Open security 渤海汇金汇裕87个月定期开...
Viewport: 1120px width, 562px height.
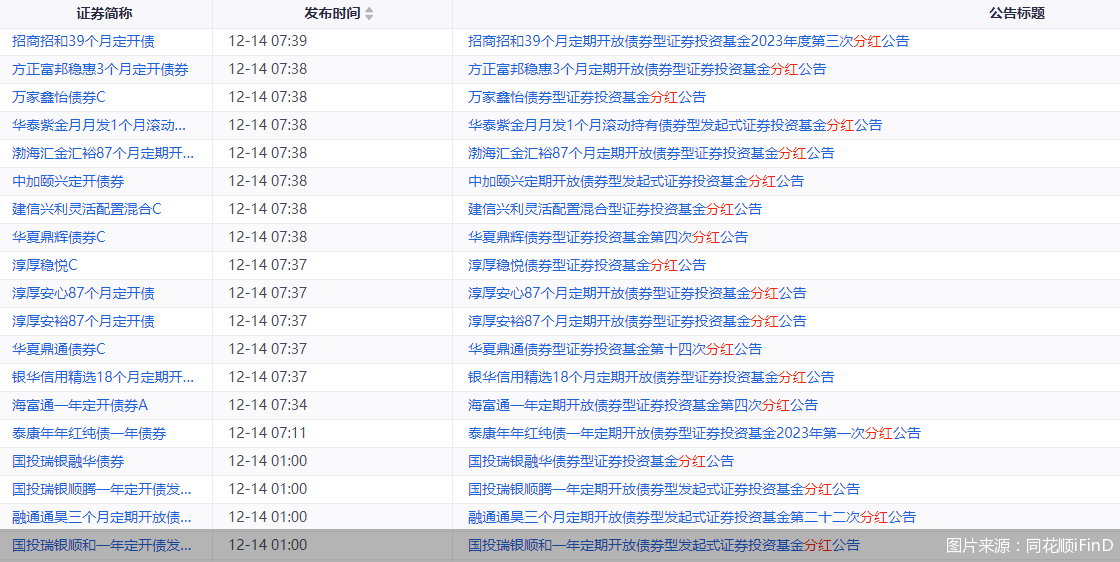click(103, 153)
